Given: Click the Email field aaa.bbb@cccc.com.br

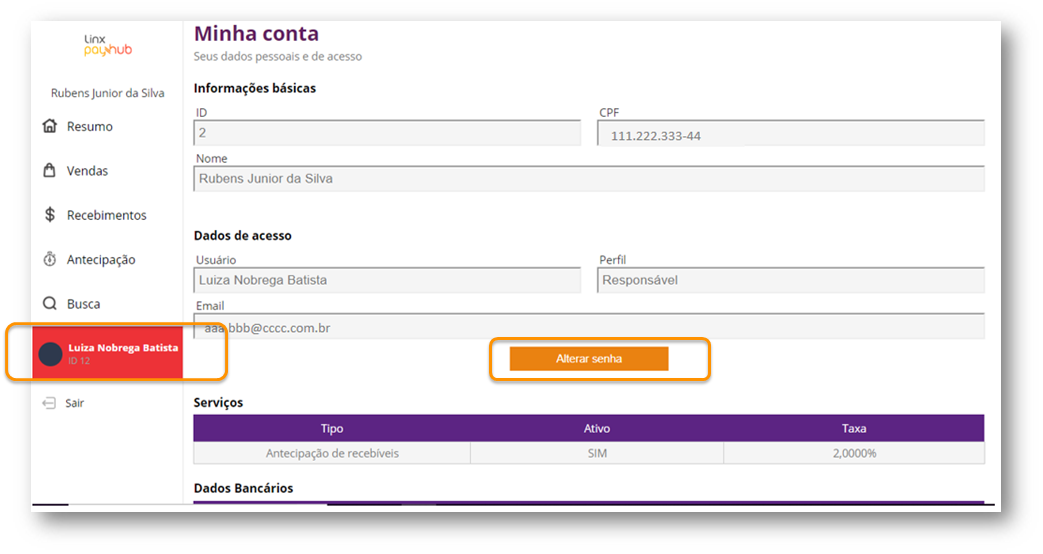Looking at the screenshot, I should (x=589, y=327).
